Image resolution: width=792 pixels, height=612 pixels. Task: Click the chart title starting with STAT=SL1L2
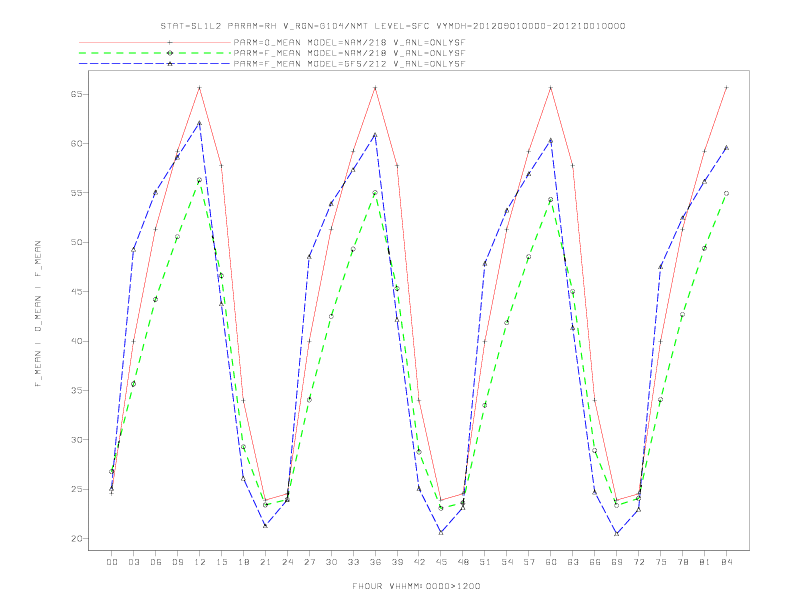click(x=392, y=26)
